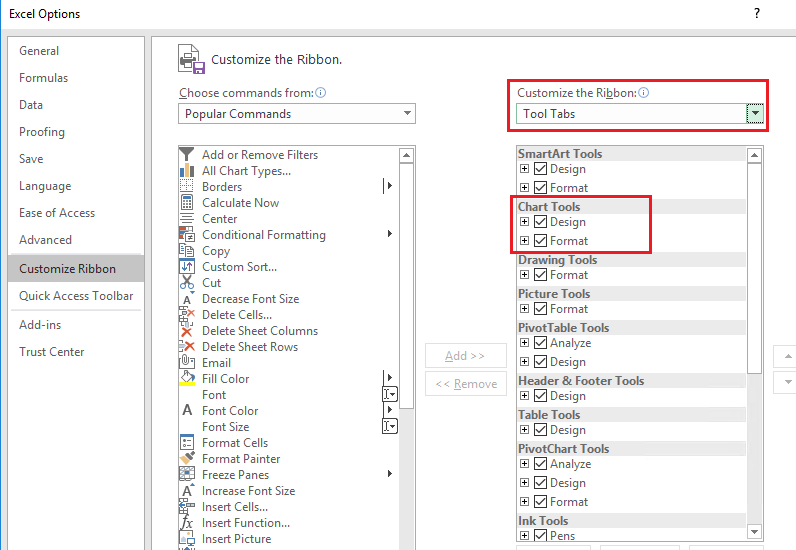
Task: Uncheck Analyze under PivotTable Tools
Action: pyautogui.click(x=541, y=342)
